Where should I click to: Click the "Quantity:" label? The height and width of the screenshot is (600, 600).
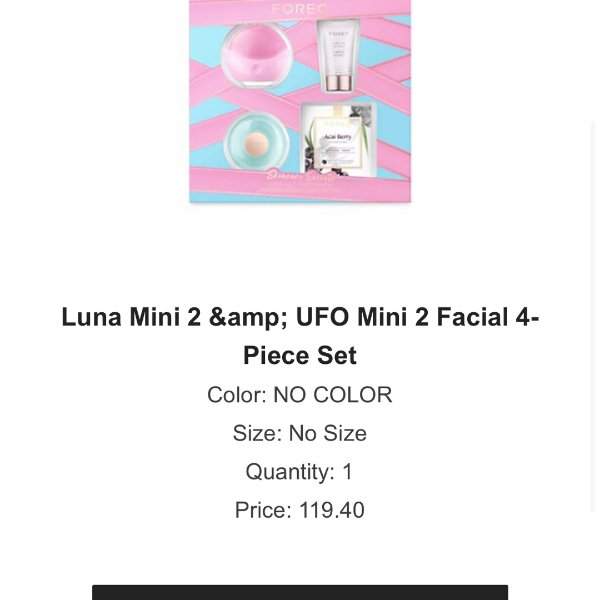[x=290, y=471]
